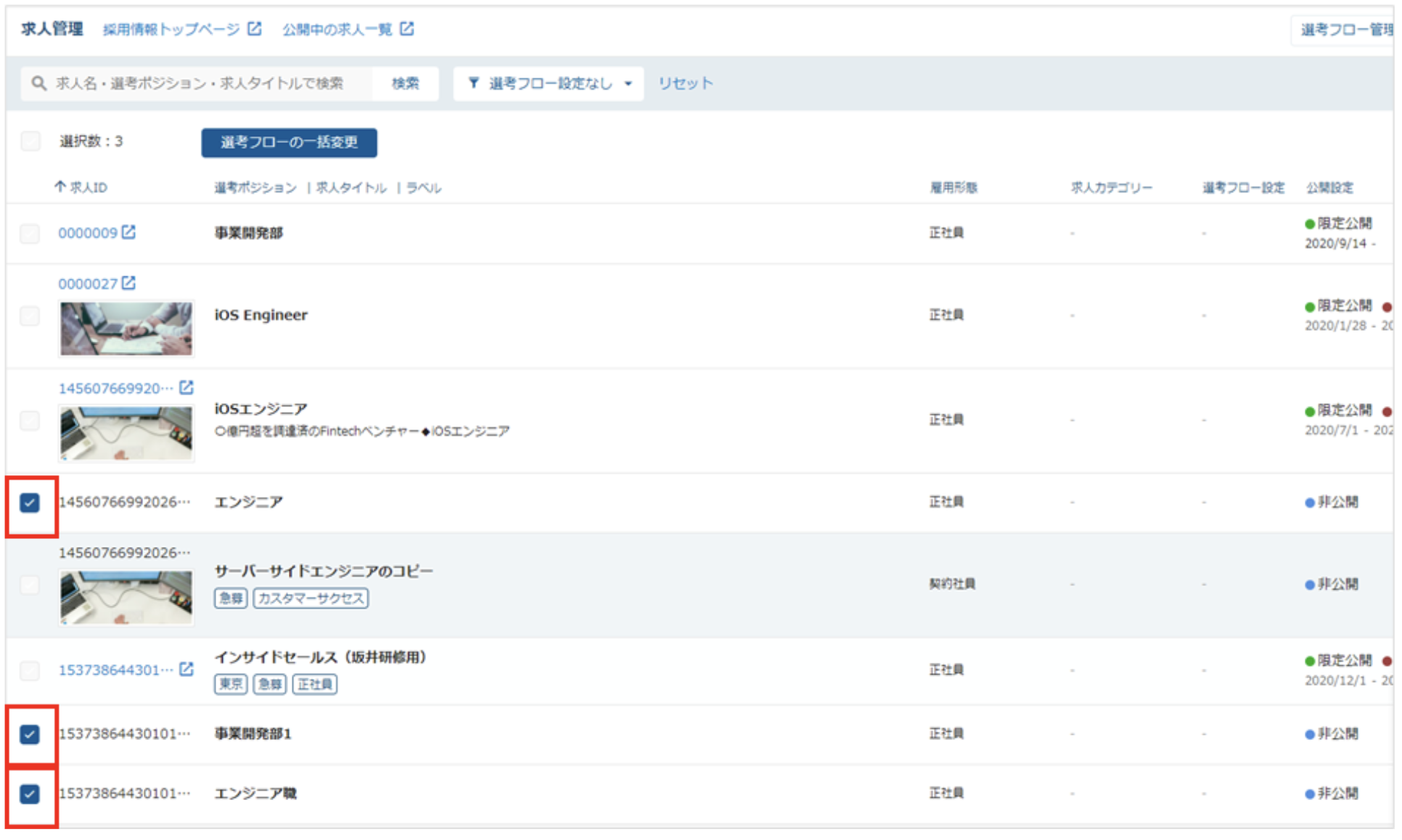Click the ラベル column header option

point(424,188)
